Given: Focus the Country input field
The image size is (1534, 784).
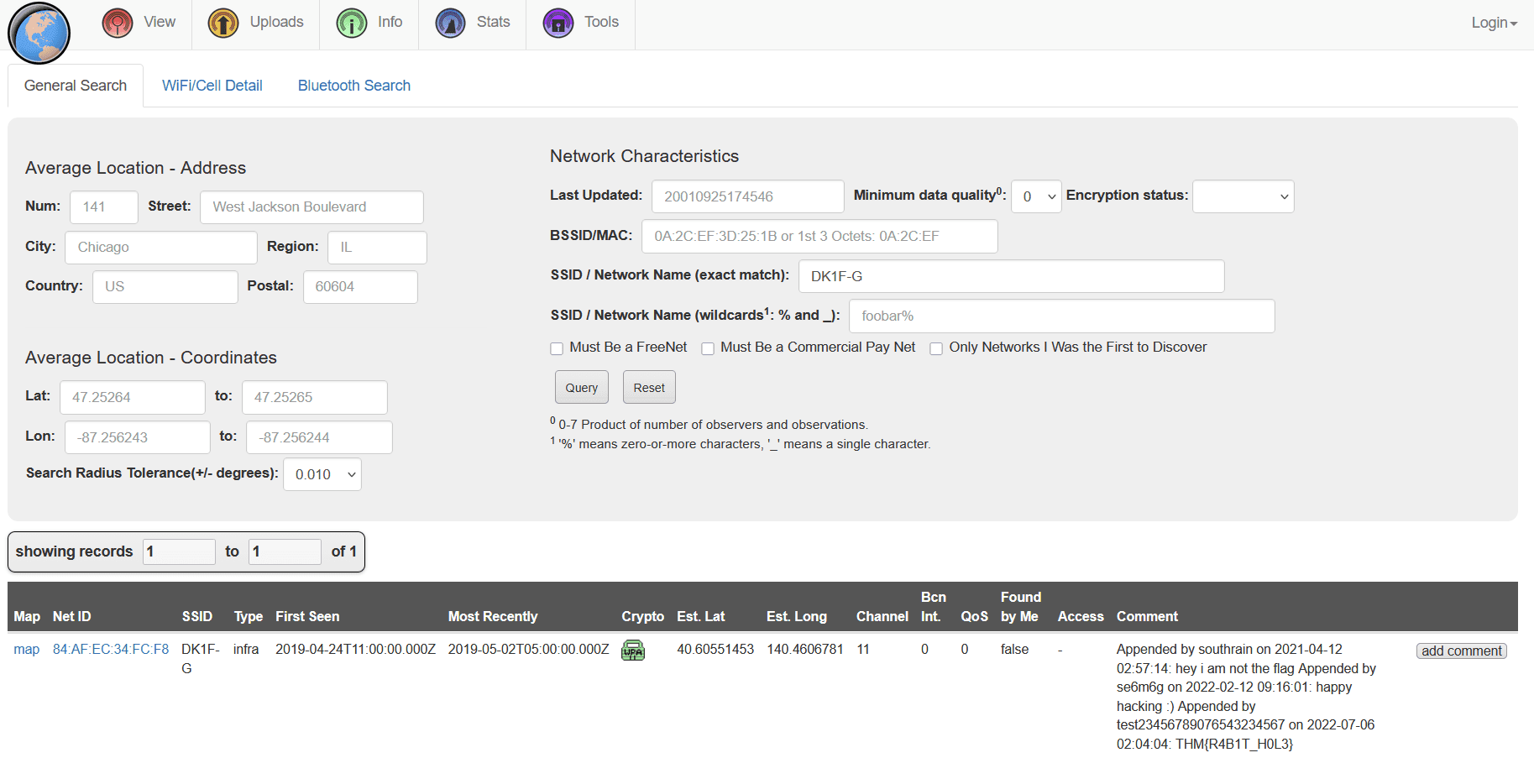Looking at the screenshot, I should pos(165,287).
